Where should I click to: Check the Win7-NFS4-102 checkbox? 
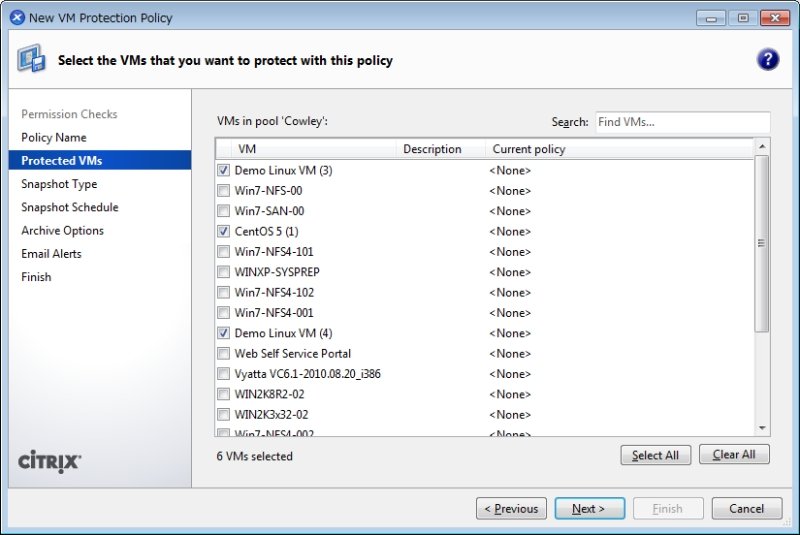(223, 293)
